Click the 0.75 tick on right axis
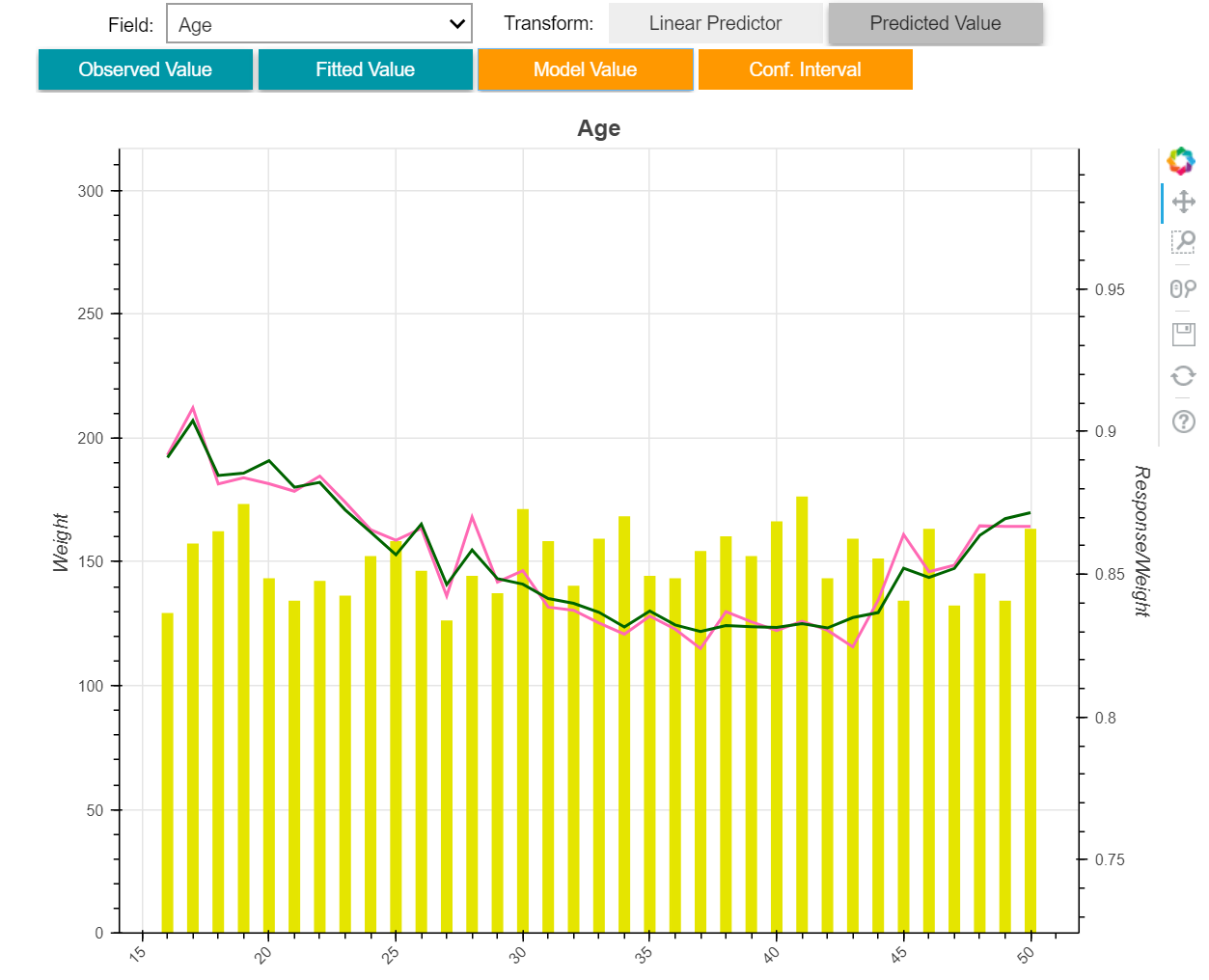Viewport: 1209px width, 980px height. [x=1110, y=859]
